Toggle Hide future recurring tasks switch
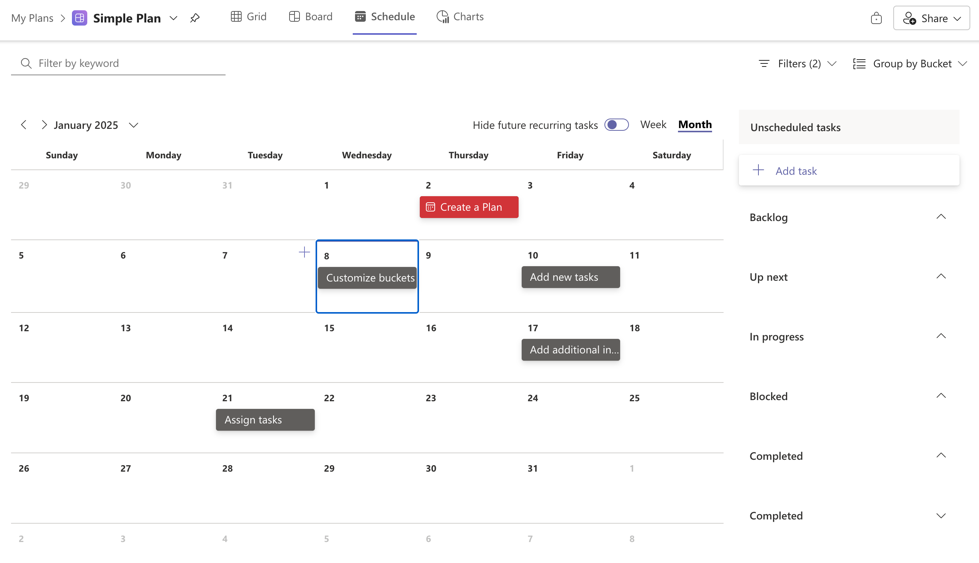979x563 pixels. (616, 125)
